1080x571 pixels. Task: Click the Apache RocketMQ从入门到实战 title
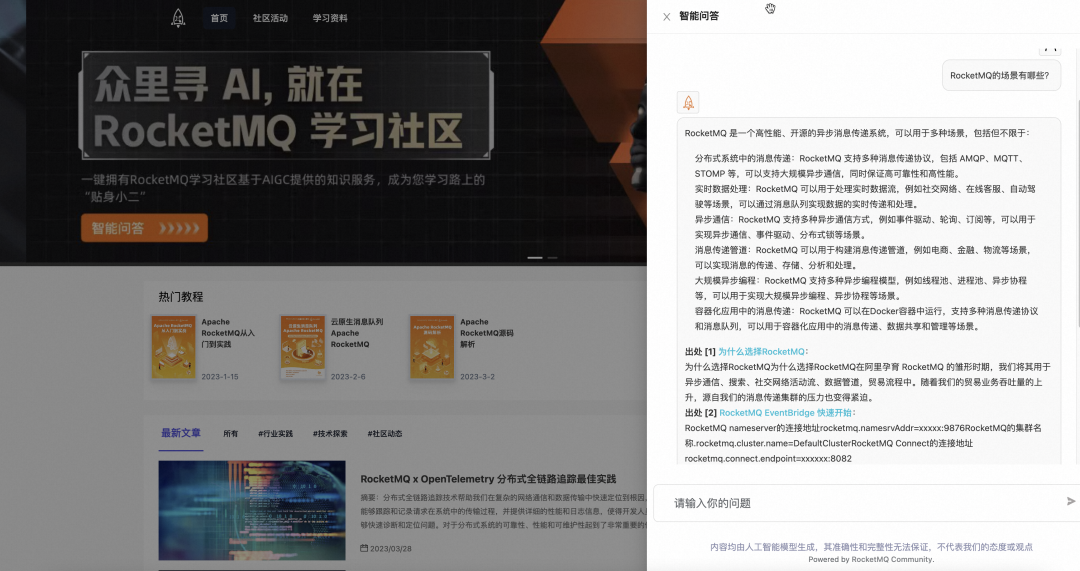(x=228, y=333)
